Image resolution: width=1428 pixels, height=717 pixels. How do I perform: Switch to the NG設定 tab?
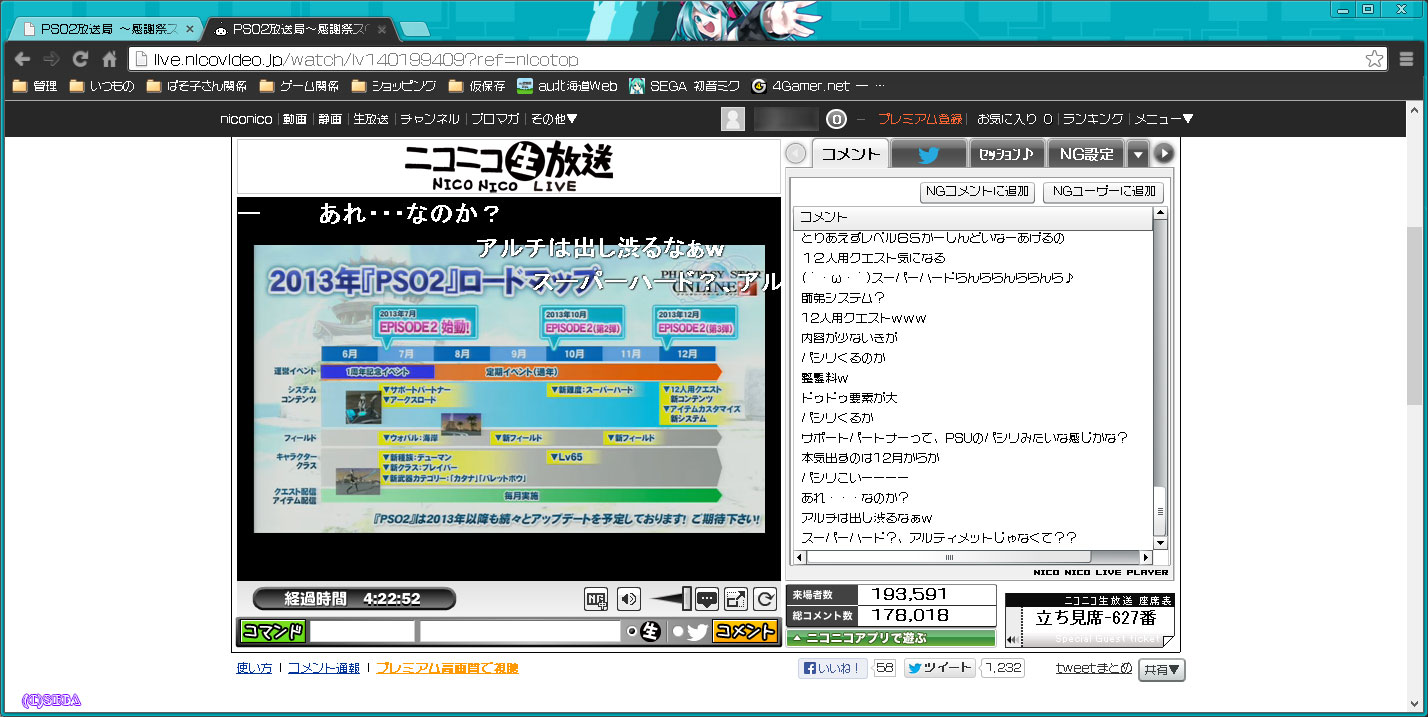pyautogui.click(x=1086, y=154)
